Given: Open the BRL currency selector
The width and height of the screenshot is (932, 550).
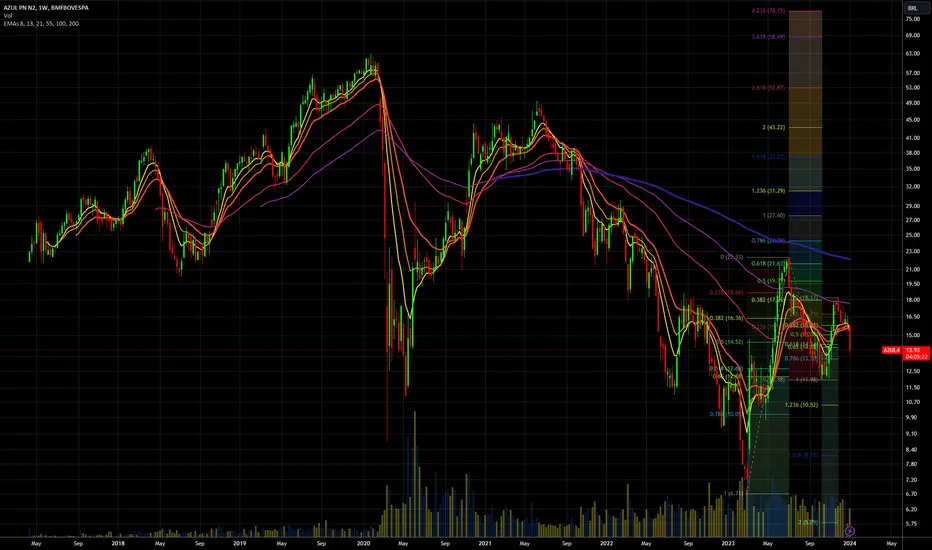Looking at the screenshot, I should (912, 8).
